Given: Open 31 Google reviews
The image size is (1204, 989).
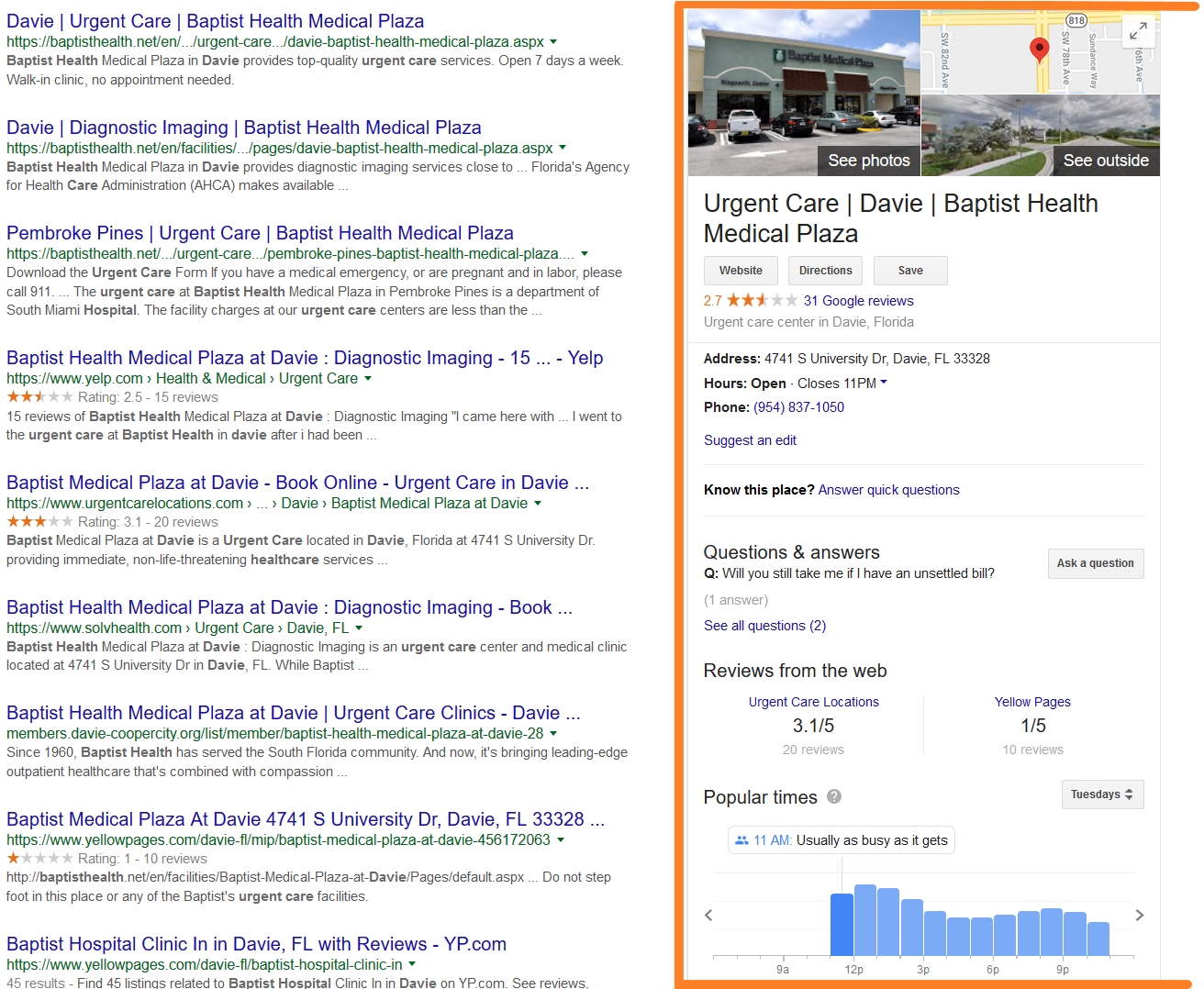Looking at the screenshot, I should click(858, 301).
